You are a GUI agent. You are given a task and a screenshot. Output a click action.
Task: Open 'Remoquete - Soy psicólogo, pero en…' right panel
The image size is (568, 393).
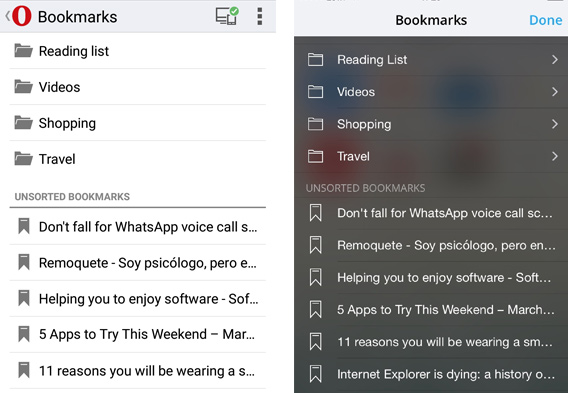click(446, 246)
